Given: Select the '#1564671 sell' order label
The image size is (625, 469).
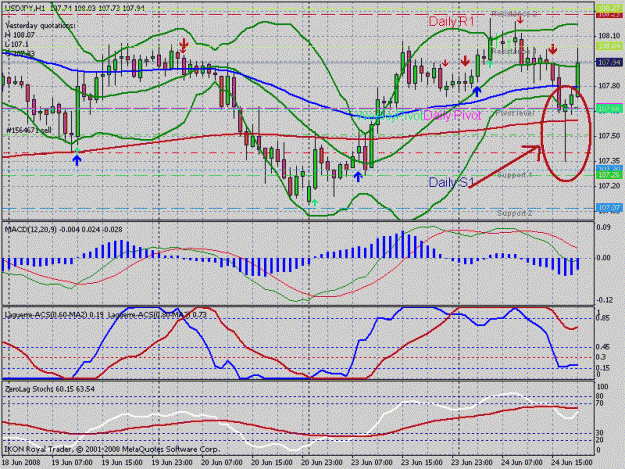Looking at the screenshot, I should 29,130.
